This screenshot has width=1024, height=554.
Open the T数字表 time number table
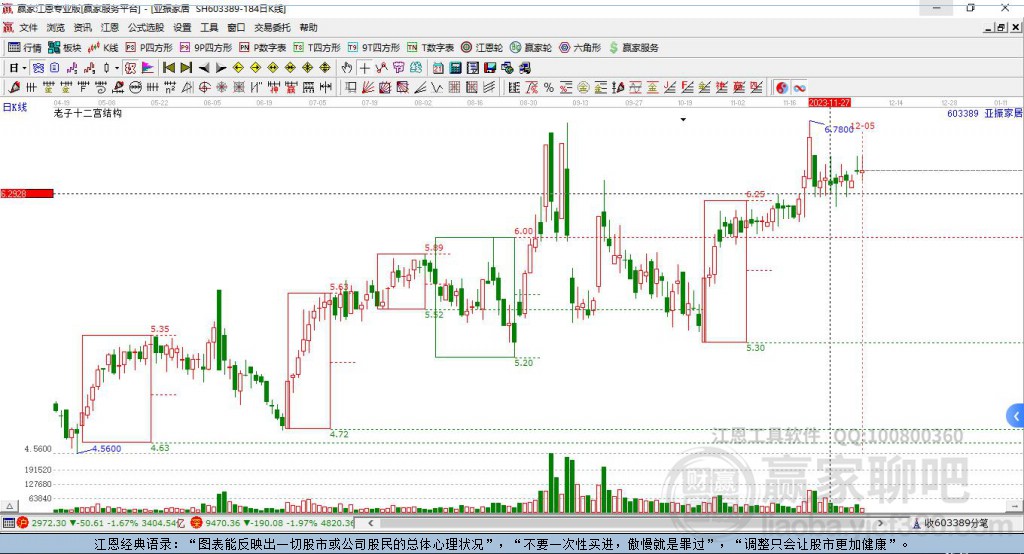click(x=430, y=48)
